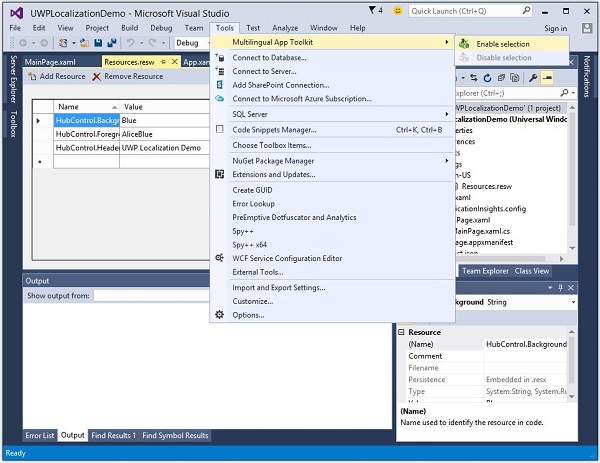Switch to Class View tab
The image size is (600, 463).
point(532,271)
